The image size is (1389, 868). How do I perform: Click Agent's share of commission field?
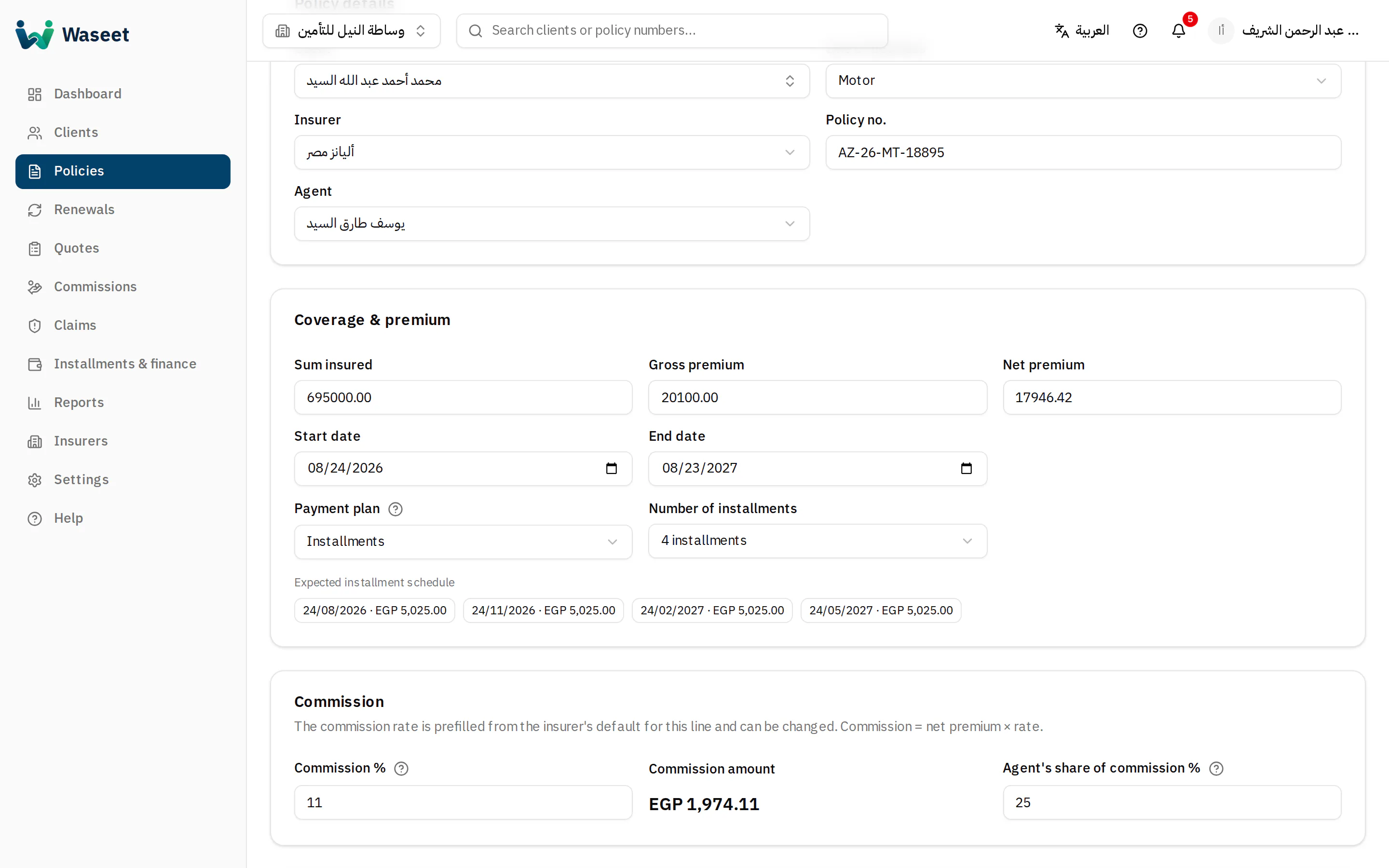click(x=1171, y=802)
